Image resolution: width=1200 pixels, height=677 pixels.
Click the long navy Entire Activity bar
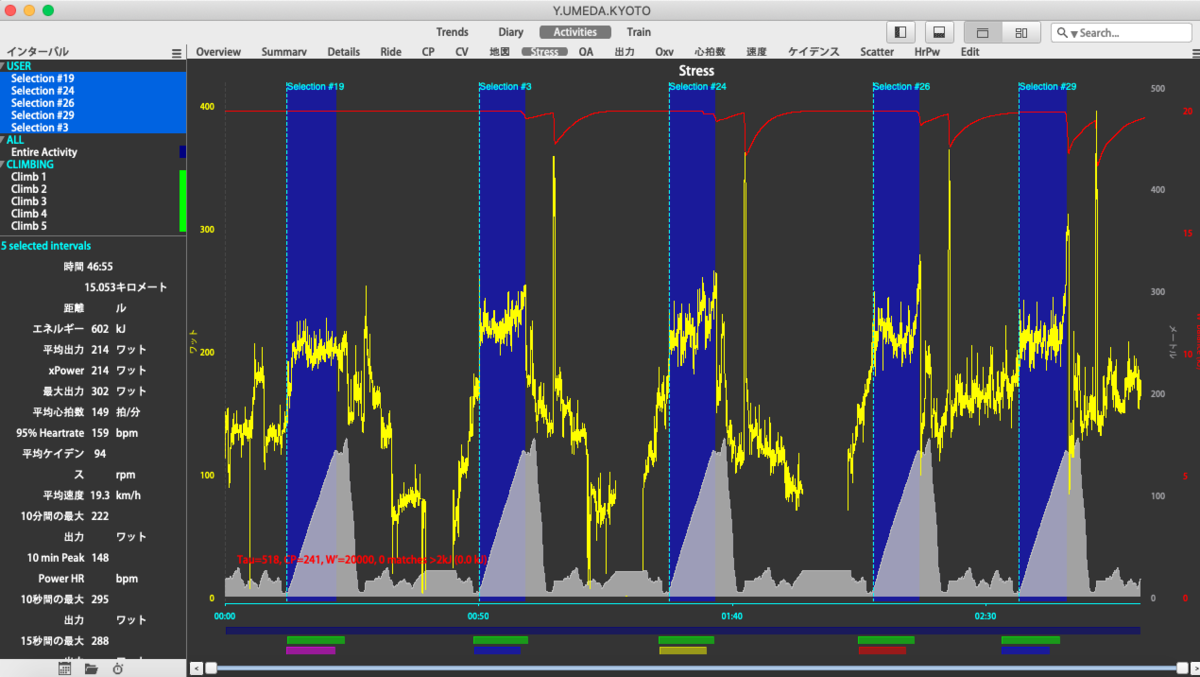(682, 630)
